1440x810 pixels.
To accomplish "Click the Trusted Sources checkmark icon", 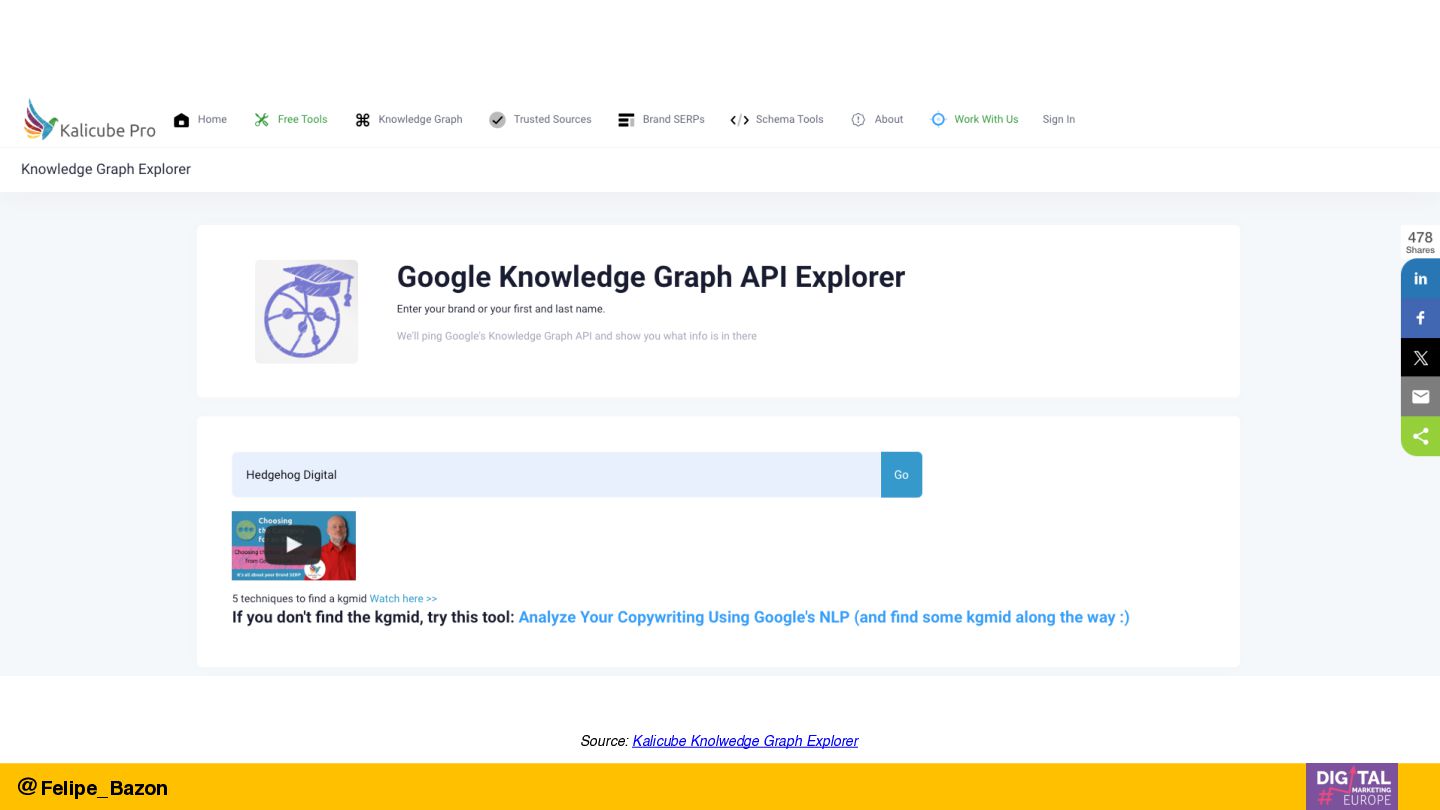I will point(497,120).
